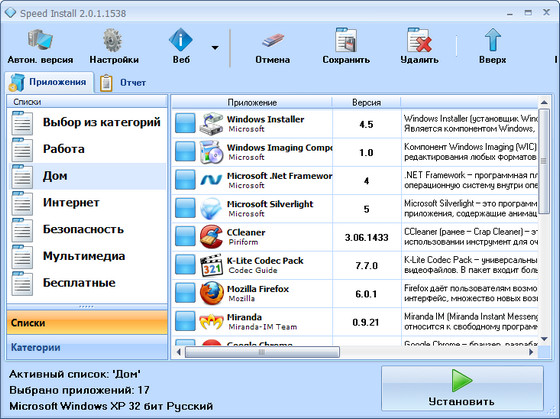Click CCleaner version 3.06.1433 cell
The height and width of the screenshot is (419, 560).
click(x=366, y=238)
